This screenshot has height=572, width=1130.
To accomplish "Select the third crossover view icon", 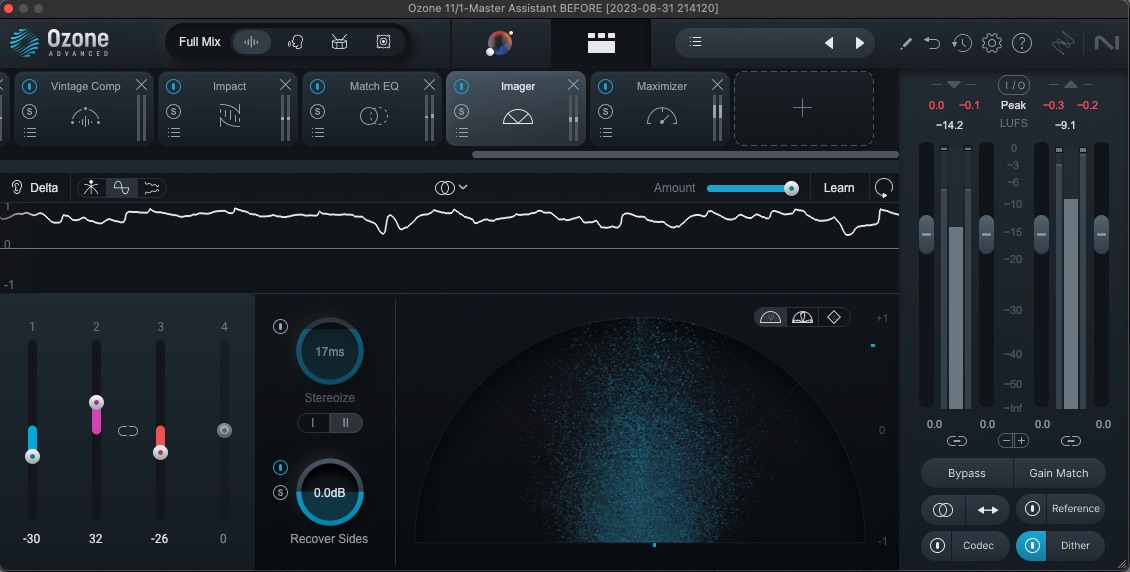I will pos(151,188).
